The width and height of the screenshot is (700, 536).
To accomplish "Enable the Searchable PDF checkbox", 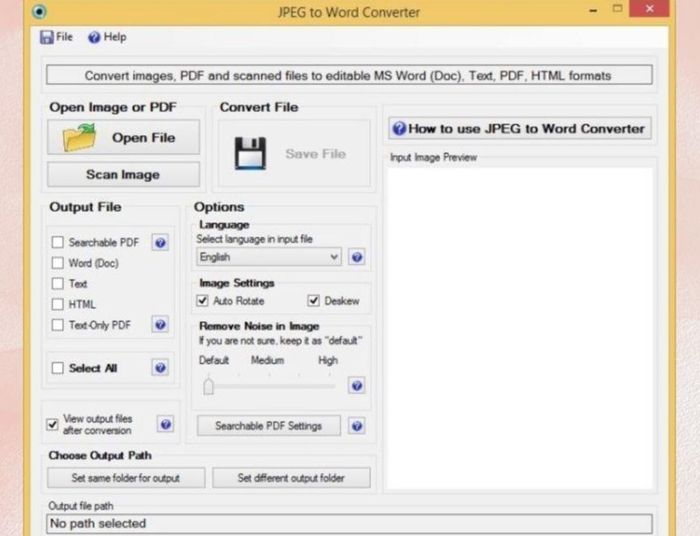I will tap(58, 242).
